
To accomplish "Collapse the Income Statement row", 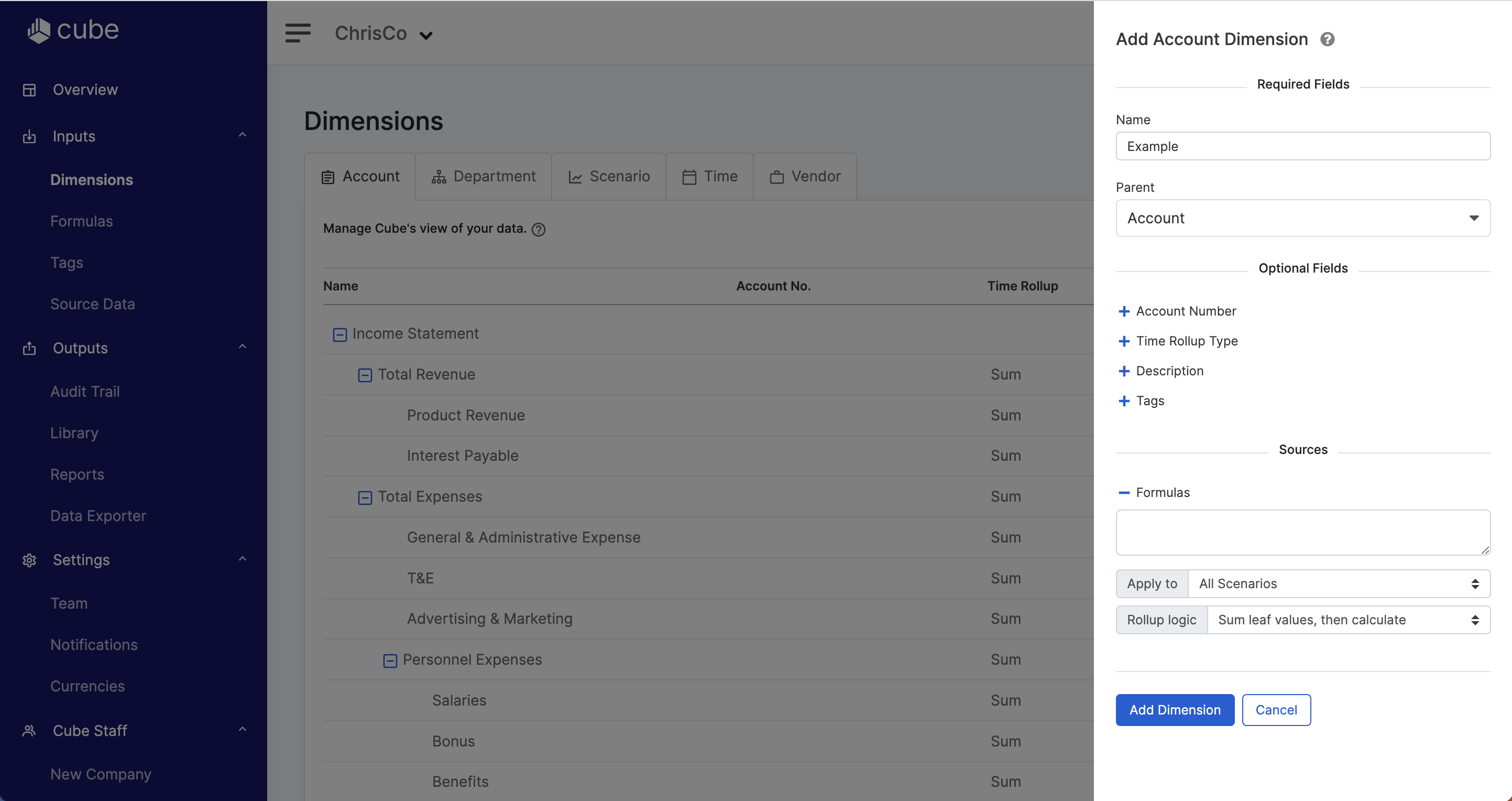I will pyautogui.click(x=340, y=335).
